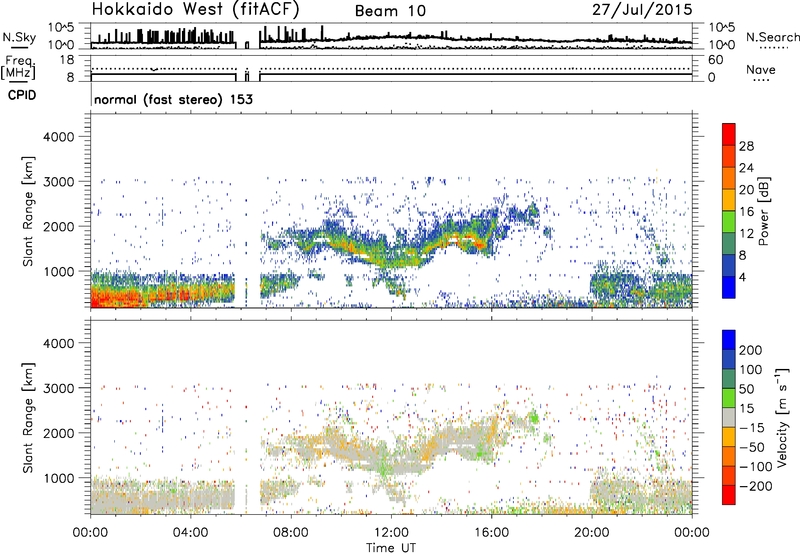This screenshot has height=554, width=800.
Task: Click the solid line sample under N.Sky
Action: pyautogui.click(x=19, y=47)
